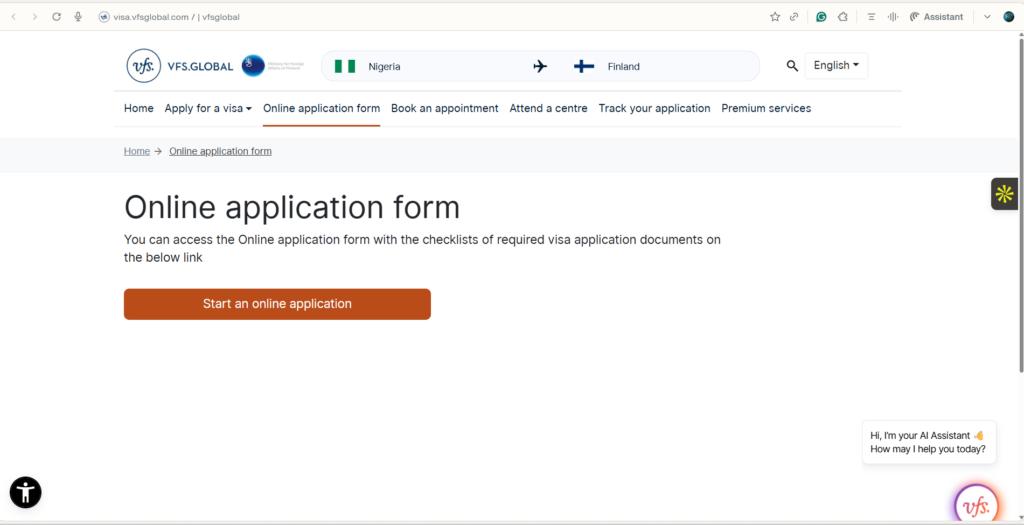The height and width of the screenshot is (525, 1024).
Task: Bookmark page with the star icon
Action: coord(775,17)
